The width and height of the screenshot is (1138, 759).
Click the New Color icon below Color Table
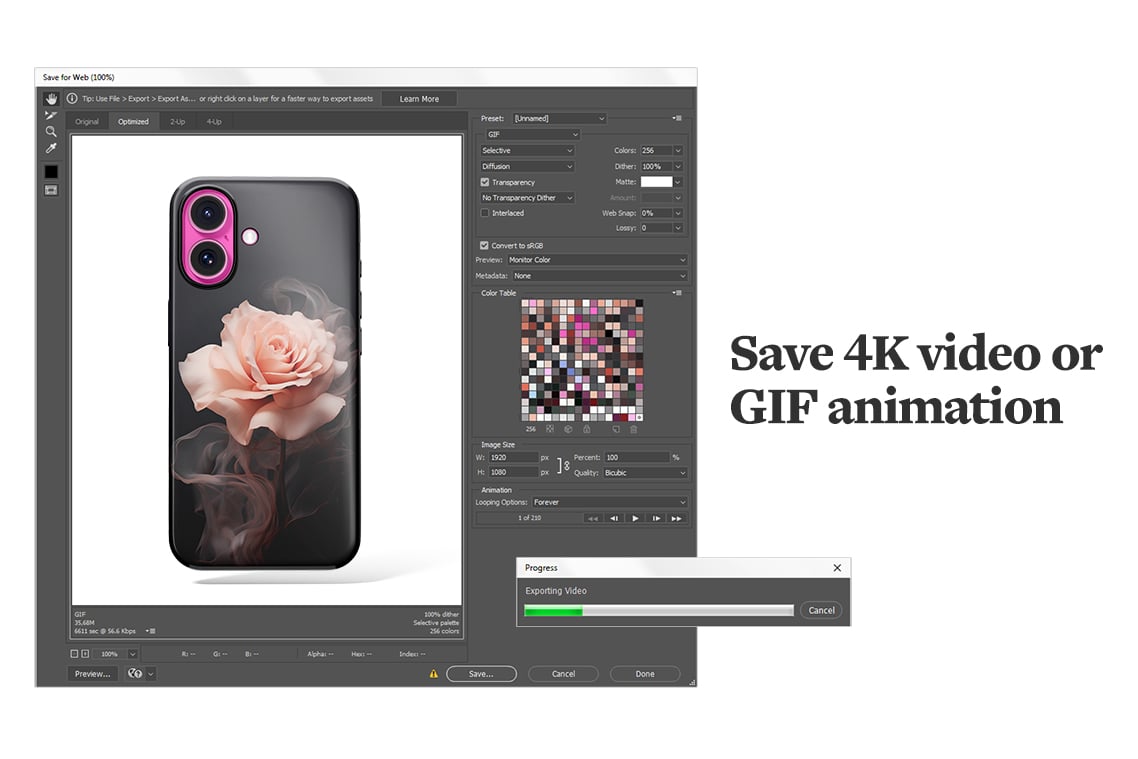[x=616, y=428]
